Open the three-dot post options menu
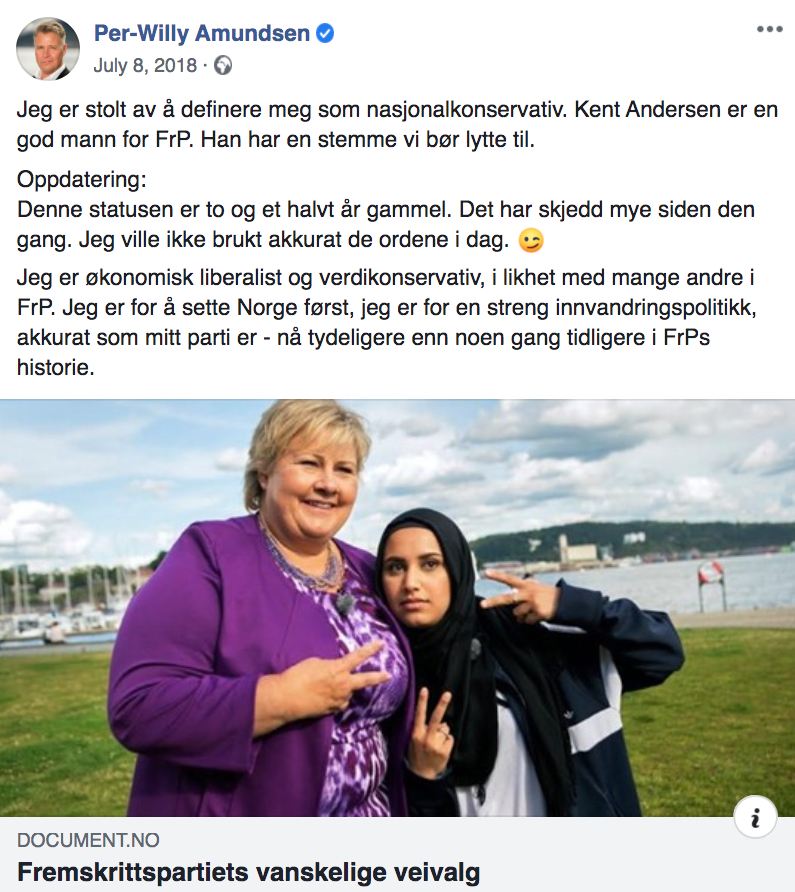The height and width of the screenshot is (892, 795). pyautogui.click(x=769, y=29)
